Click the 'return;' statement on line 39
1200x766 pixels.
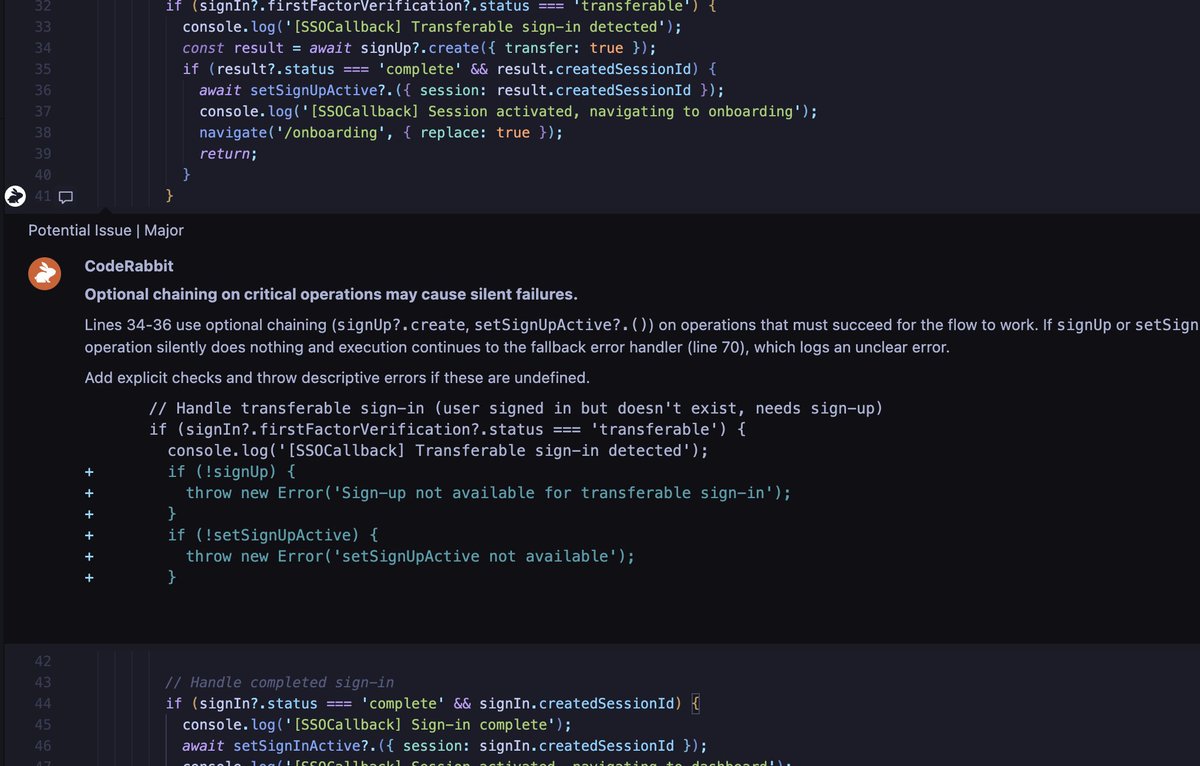(228, 153)
